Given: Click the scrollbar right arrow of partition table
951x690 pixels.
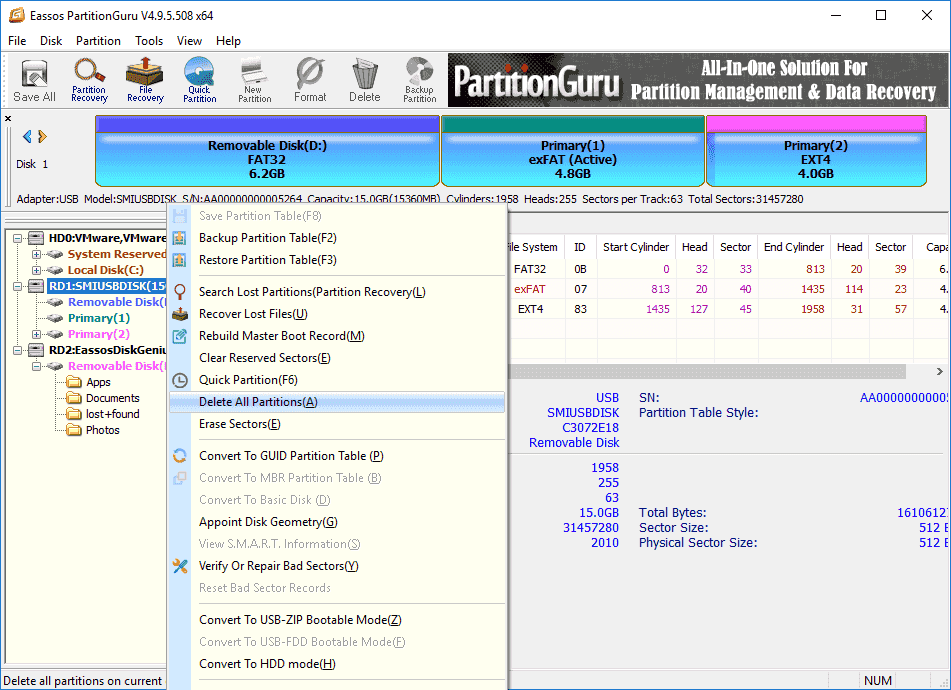Looking at the screenshot, I should pos(939,371).
